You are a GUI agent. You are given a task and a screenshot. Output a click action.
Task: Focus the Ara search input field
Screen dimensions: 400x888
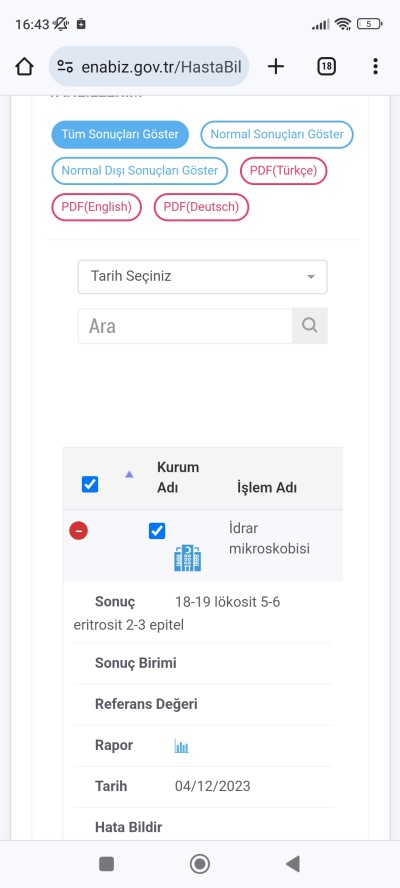coord(185,326)
